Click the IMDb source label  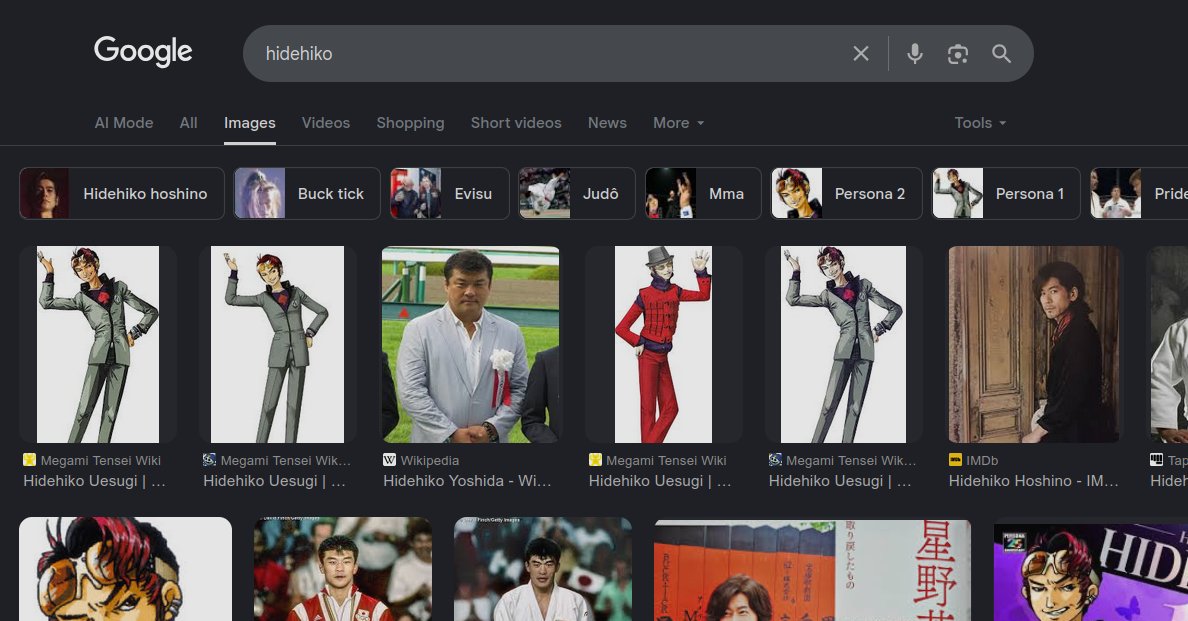coord(982,460)
